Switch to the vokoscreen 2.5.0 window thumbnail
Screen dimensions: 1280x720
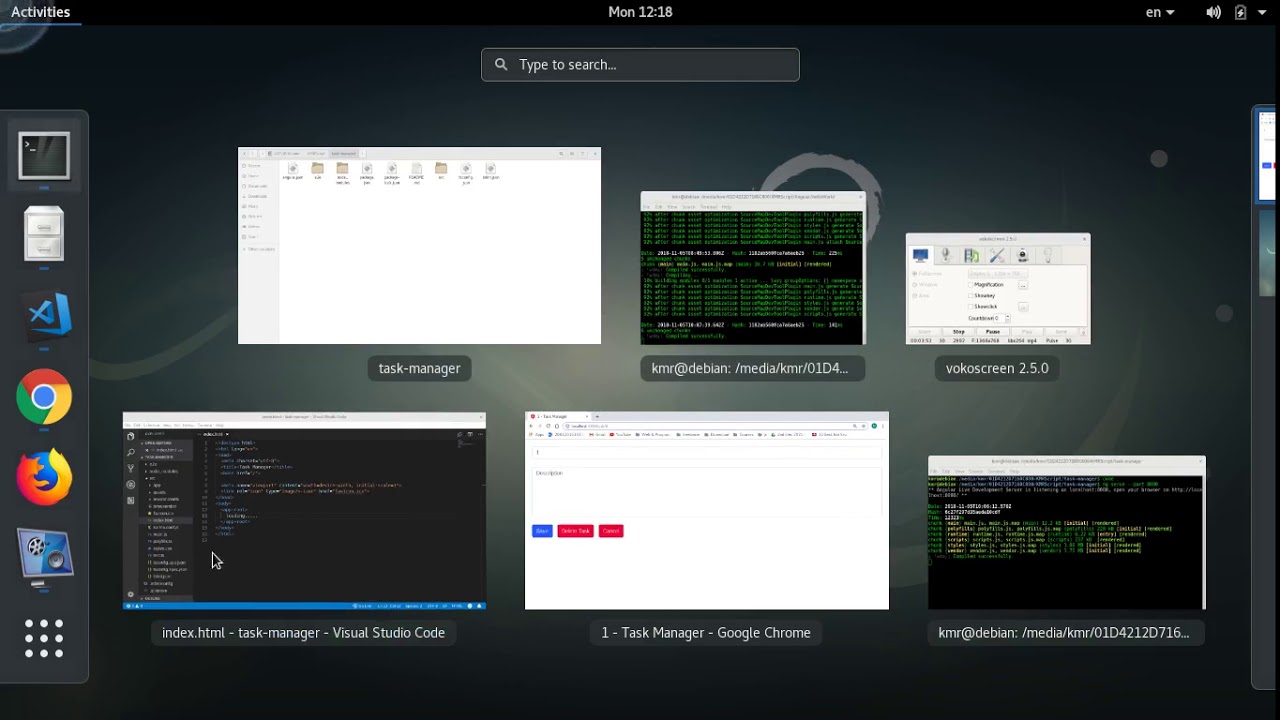point(998,289)
